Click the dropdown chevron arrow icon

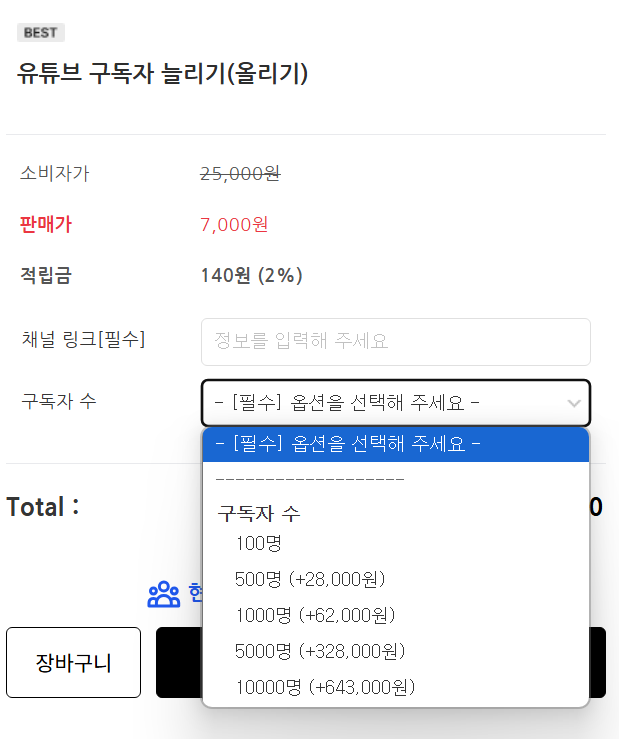coord(574,404)
